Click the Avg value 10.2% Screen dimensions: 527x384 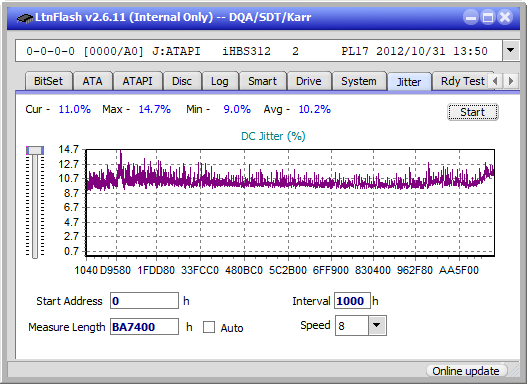pos(315,109)
